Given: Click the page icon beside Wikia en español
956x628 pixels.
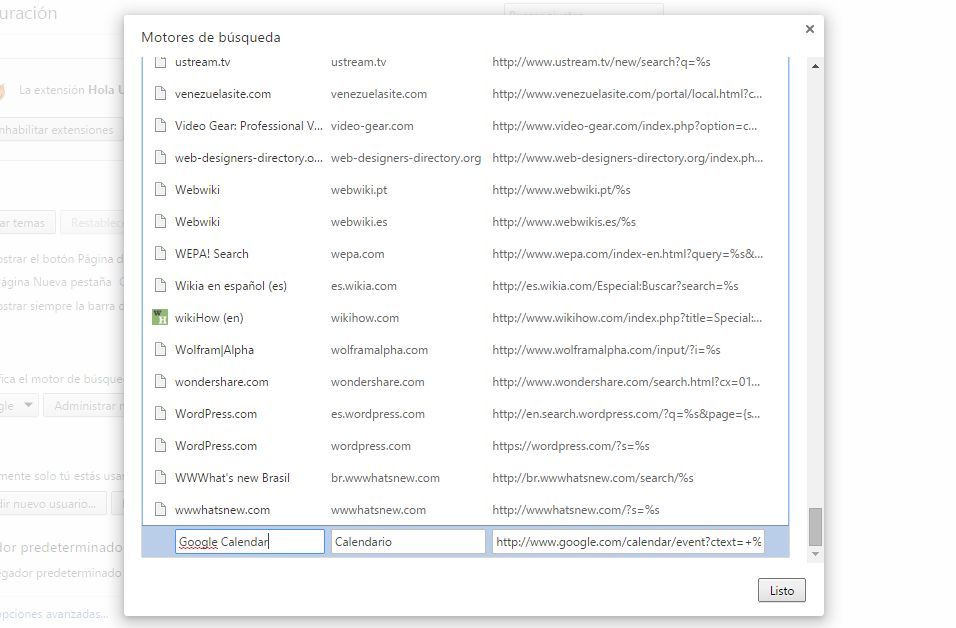Looking at the screenshot, I should (160, 285).
